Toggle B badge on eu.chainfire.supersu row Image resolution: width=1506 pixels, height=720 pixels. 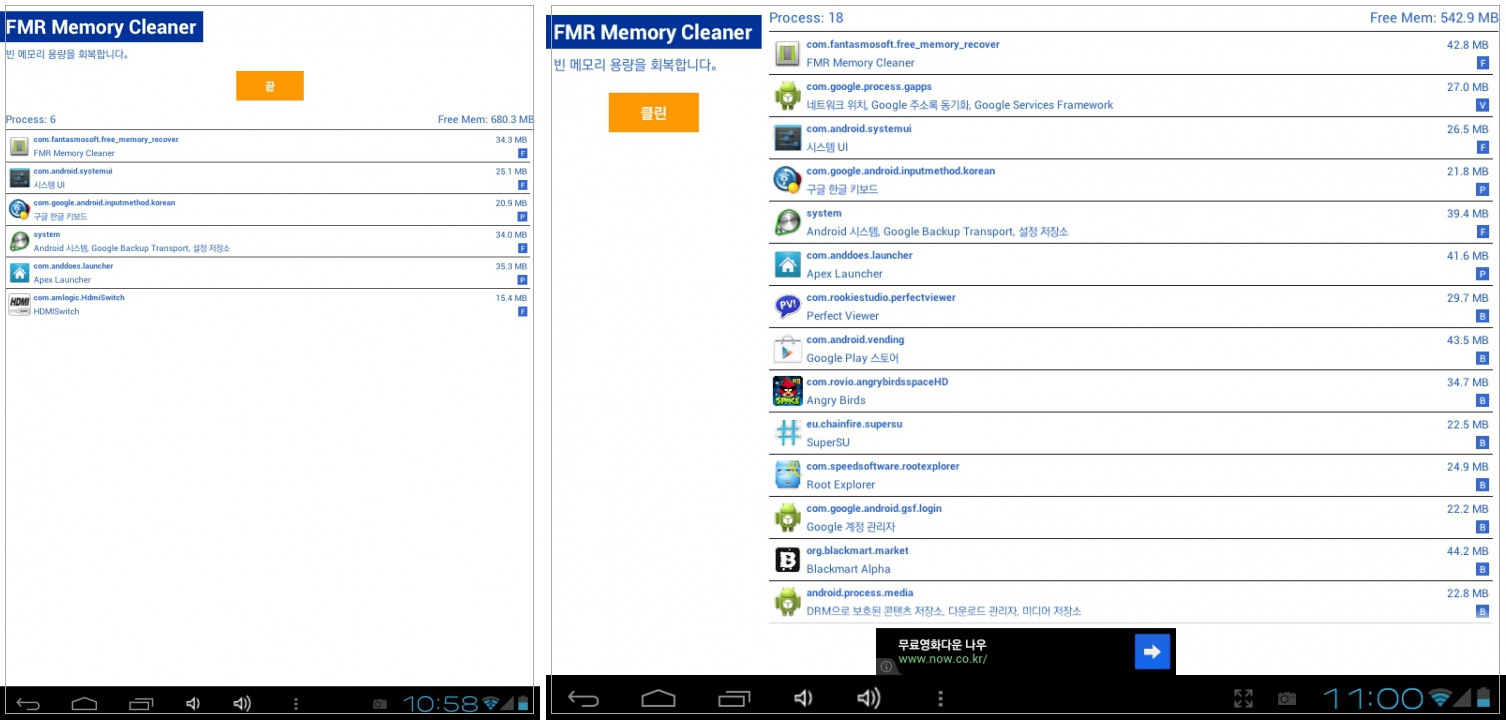click(x=1482, y=442)
